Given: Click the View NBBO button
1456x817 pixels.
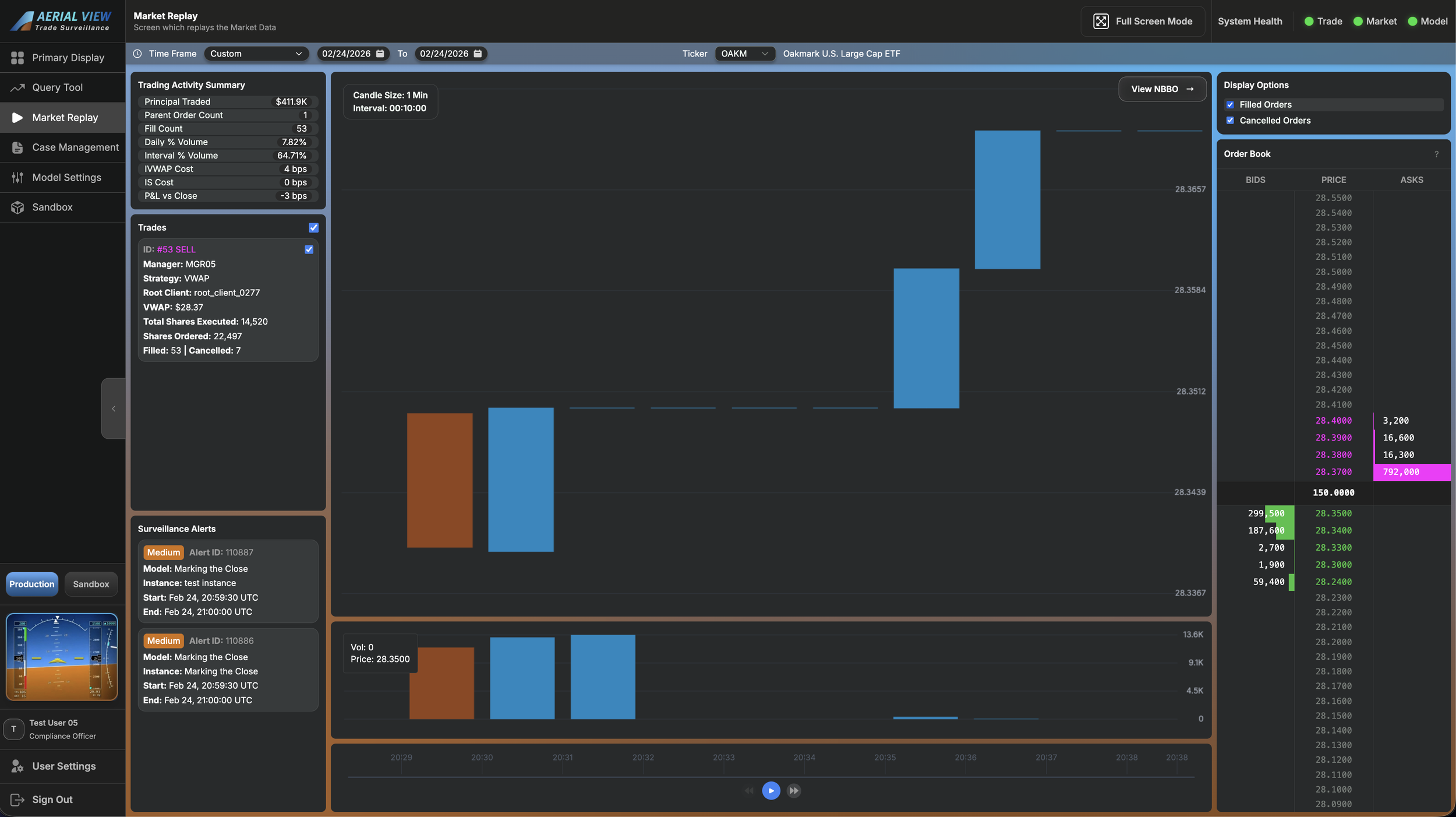Looking at the screenshot, I should tap(1162, 89).
